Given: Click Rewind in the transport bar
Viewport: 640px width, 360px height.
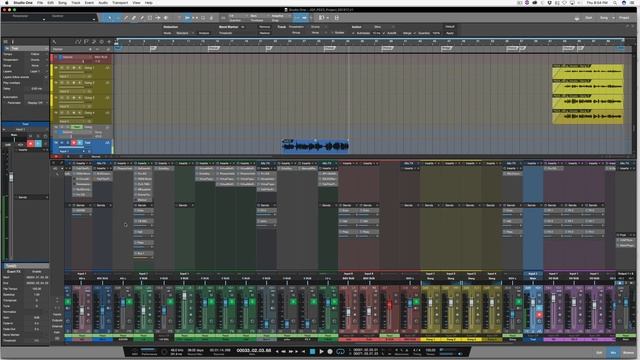Looking at the screenshot, I should pyautogui.click(x=283, y=351).
